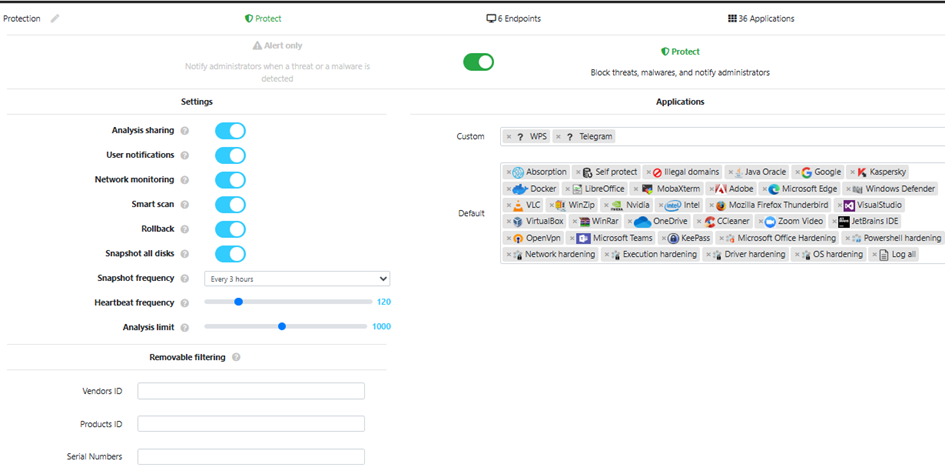This screenshot has width=945, height=471.
Task: Click the Microsoft Office Hardening tag
Action: tap(778, 239)
